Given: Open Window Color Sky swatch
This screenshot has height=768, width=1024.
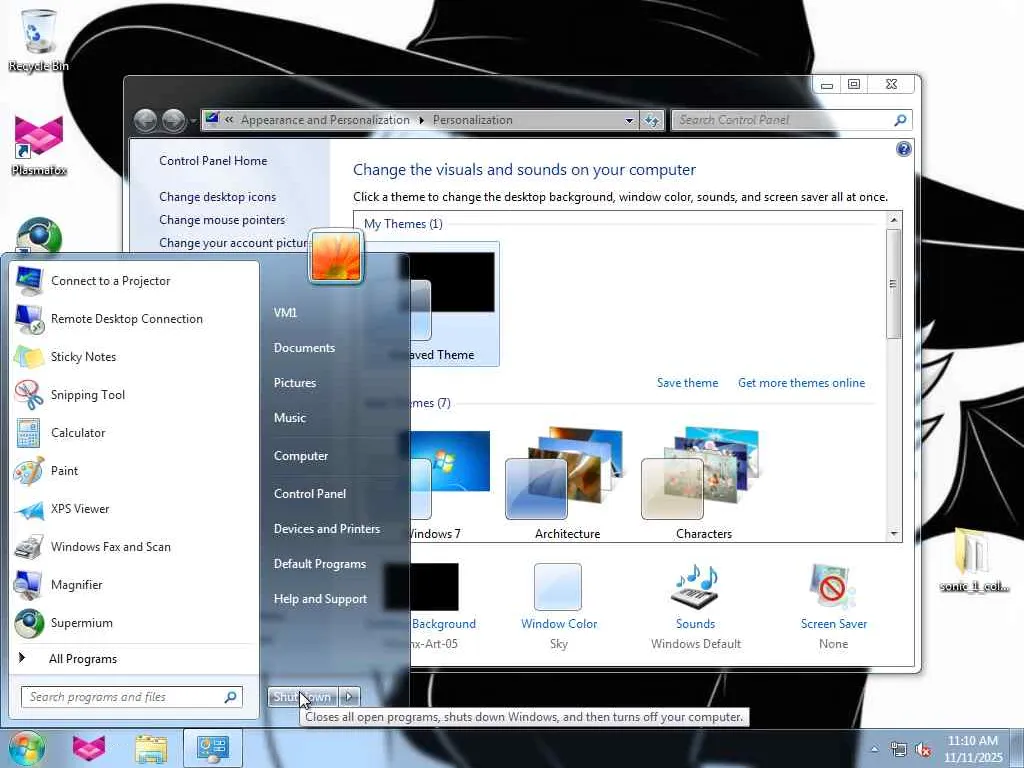Looking at the screenshot, I should pyautogui.click(x=558, y=586).
